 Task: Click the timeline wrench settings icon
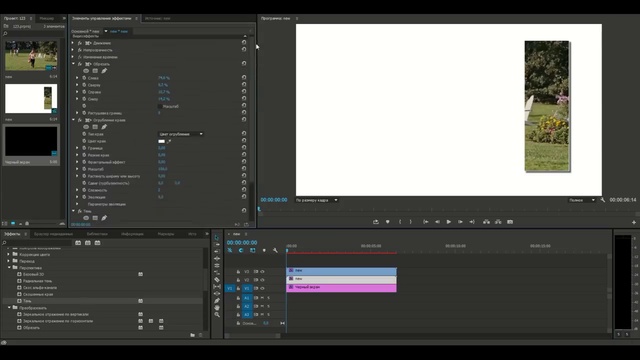point(275,250)
